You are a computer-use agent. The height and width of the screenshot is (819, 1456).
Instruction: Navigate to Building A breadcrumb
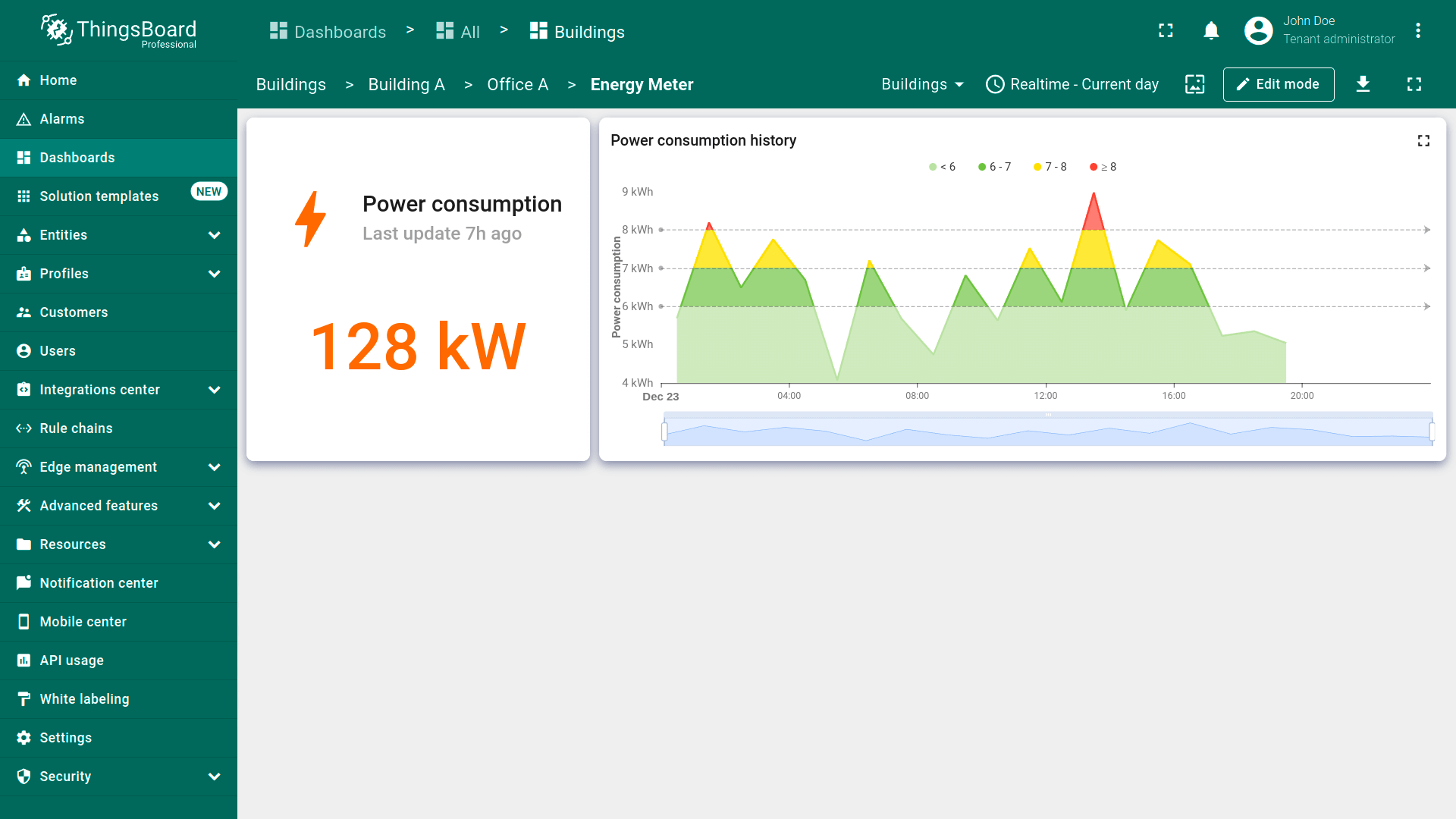click(x=406, y=85)
